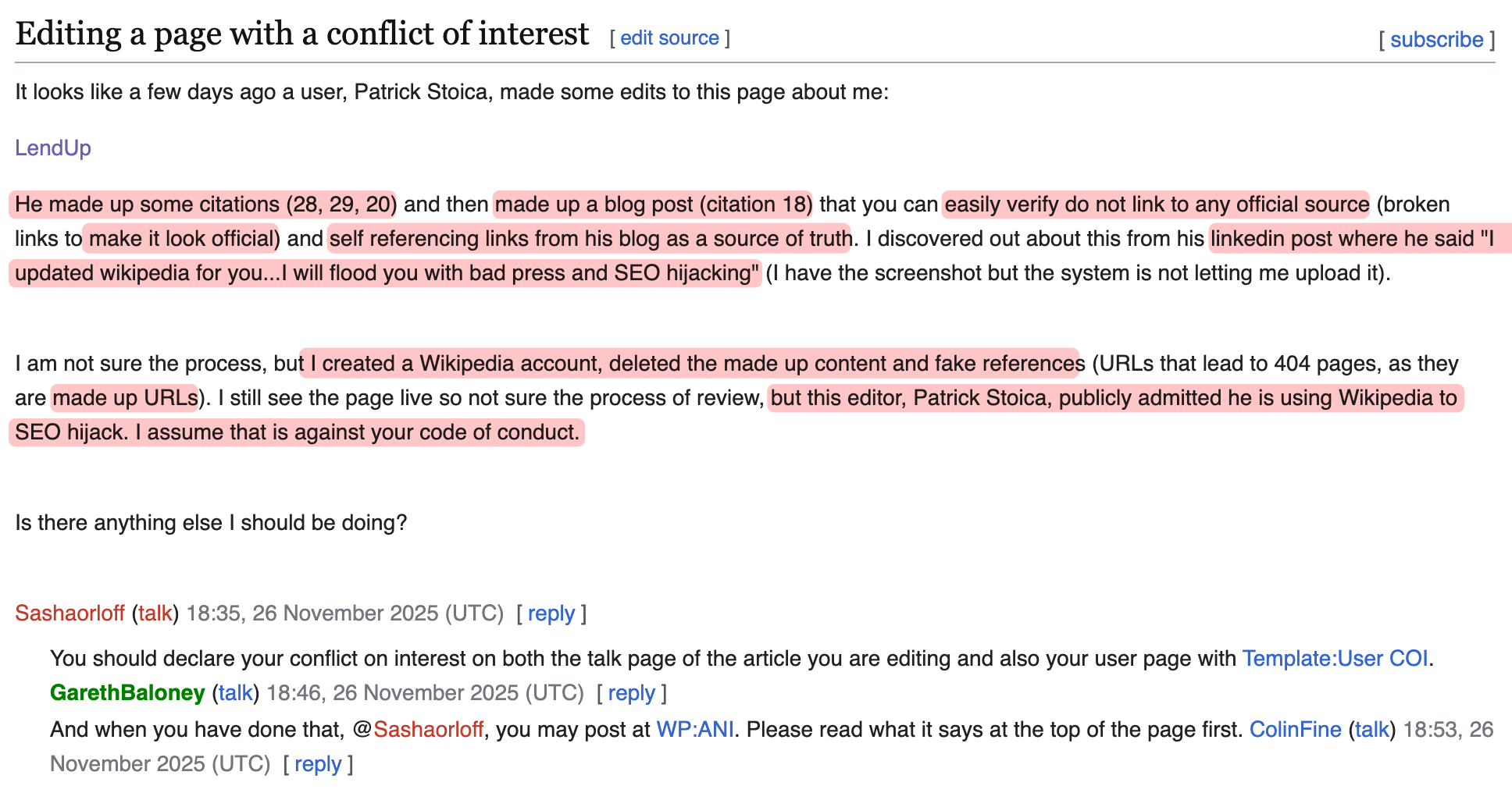Click the highlighted "made up URLs" text

click(125, 398)
